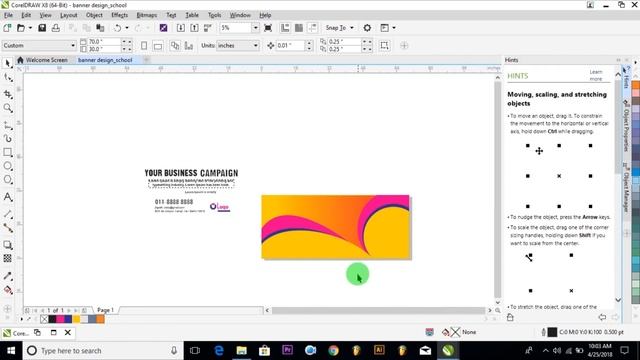Click the Search content purple icon
The height and width of the screenshot is (360, 640).
tap(163, 28)
